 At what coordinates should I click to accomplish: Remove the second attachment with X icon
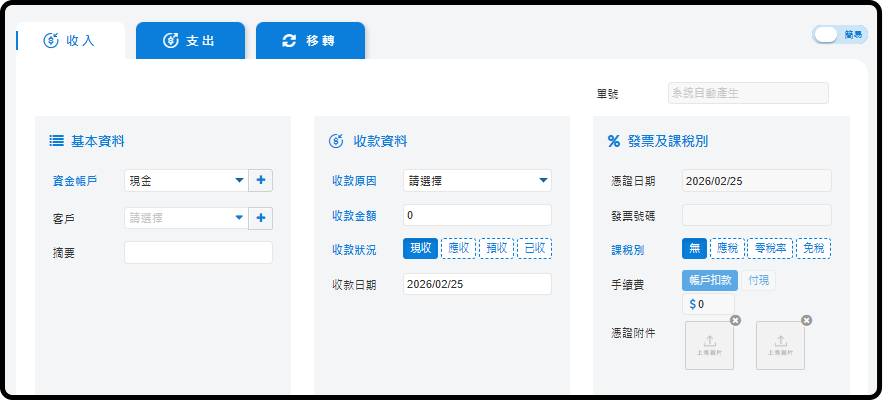[x=806, y=321]
